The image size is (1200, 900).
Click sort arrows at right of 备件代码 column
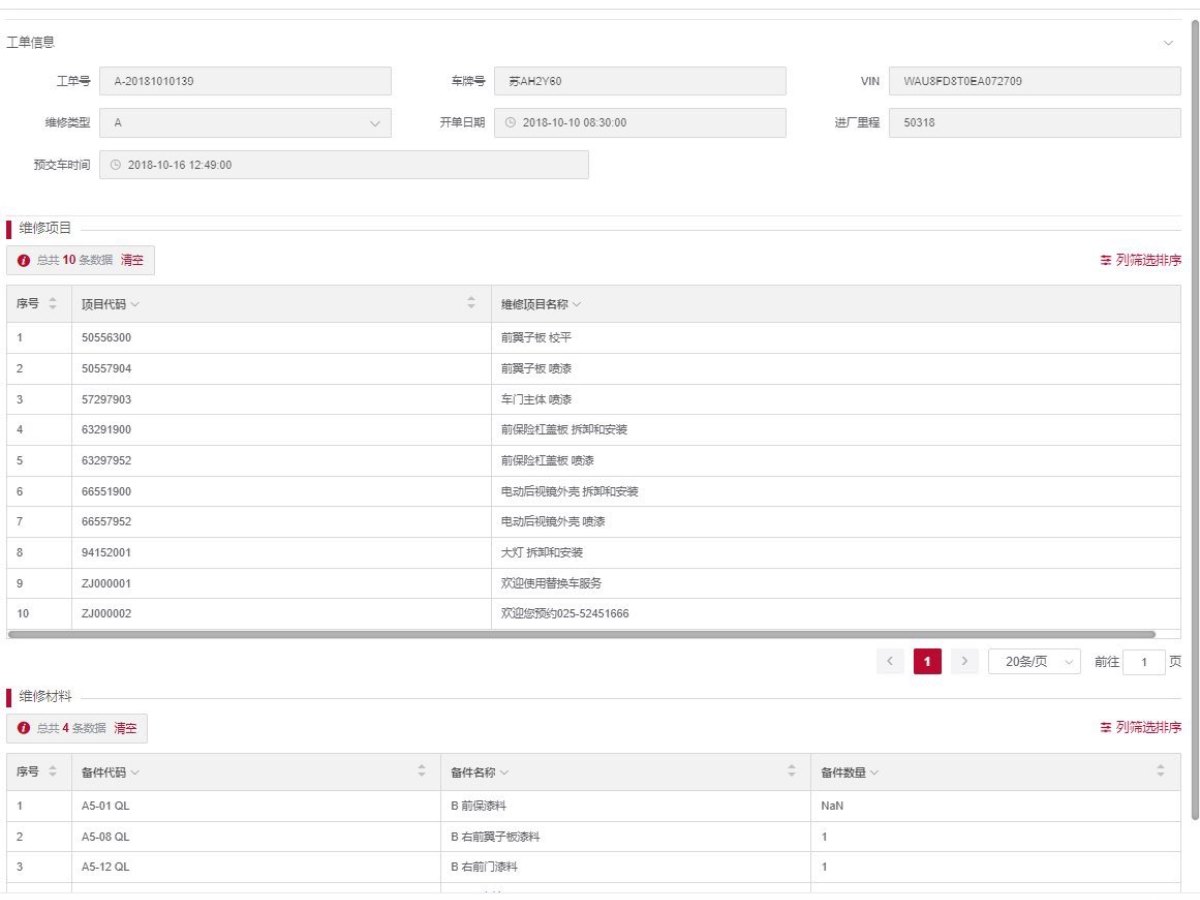pyautogui.click(x=421, y=772)
